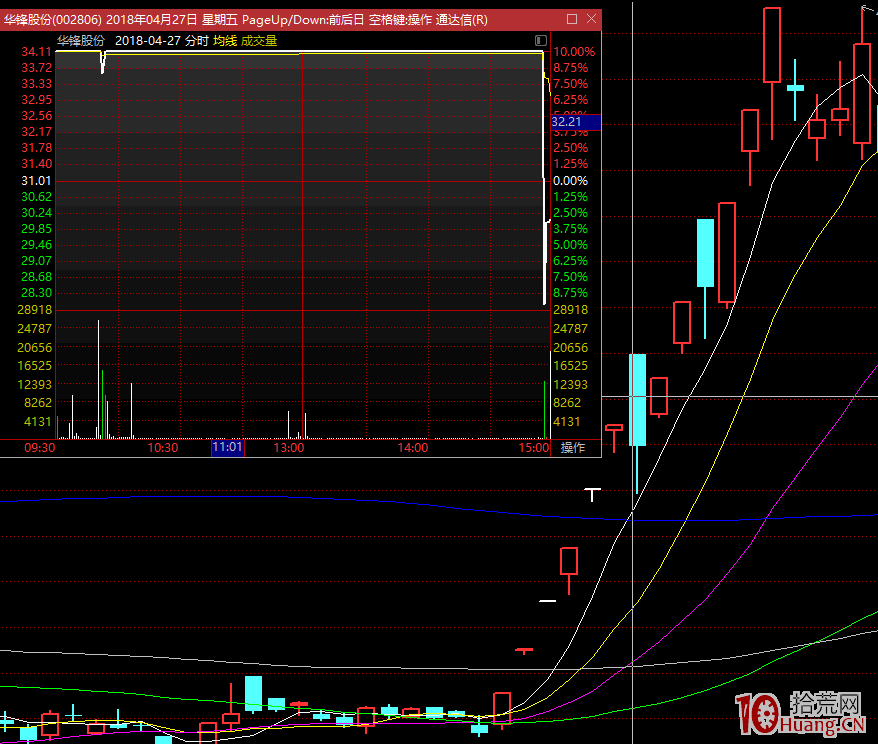This screenshot has height=744, width=878.
Task: Click the 2018-04-27 date in chart header
Action: tap(148, 41)
